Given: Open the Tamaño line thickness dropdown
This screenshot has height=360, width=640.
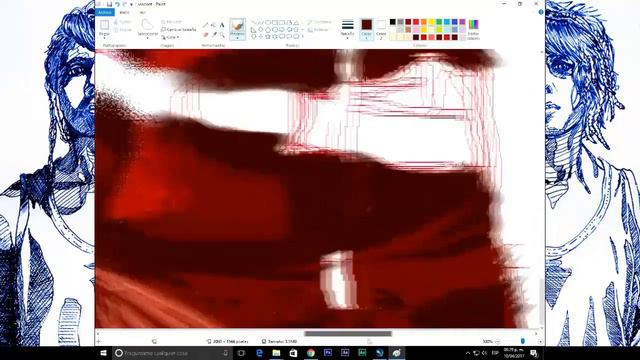Looking at the screenshot, I should (348, 29).
